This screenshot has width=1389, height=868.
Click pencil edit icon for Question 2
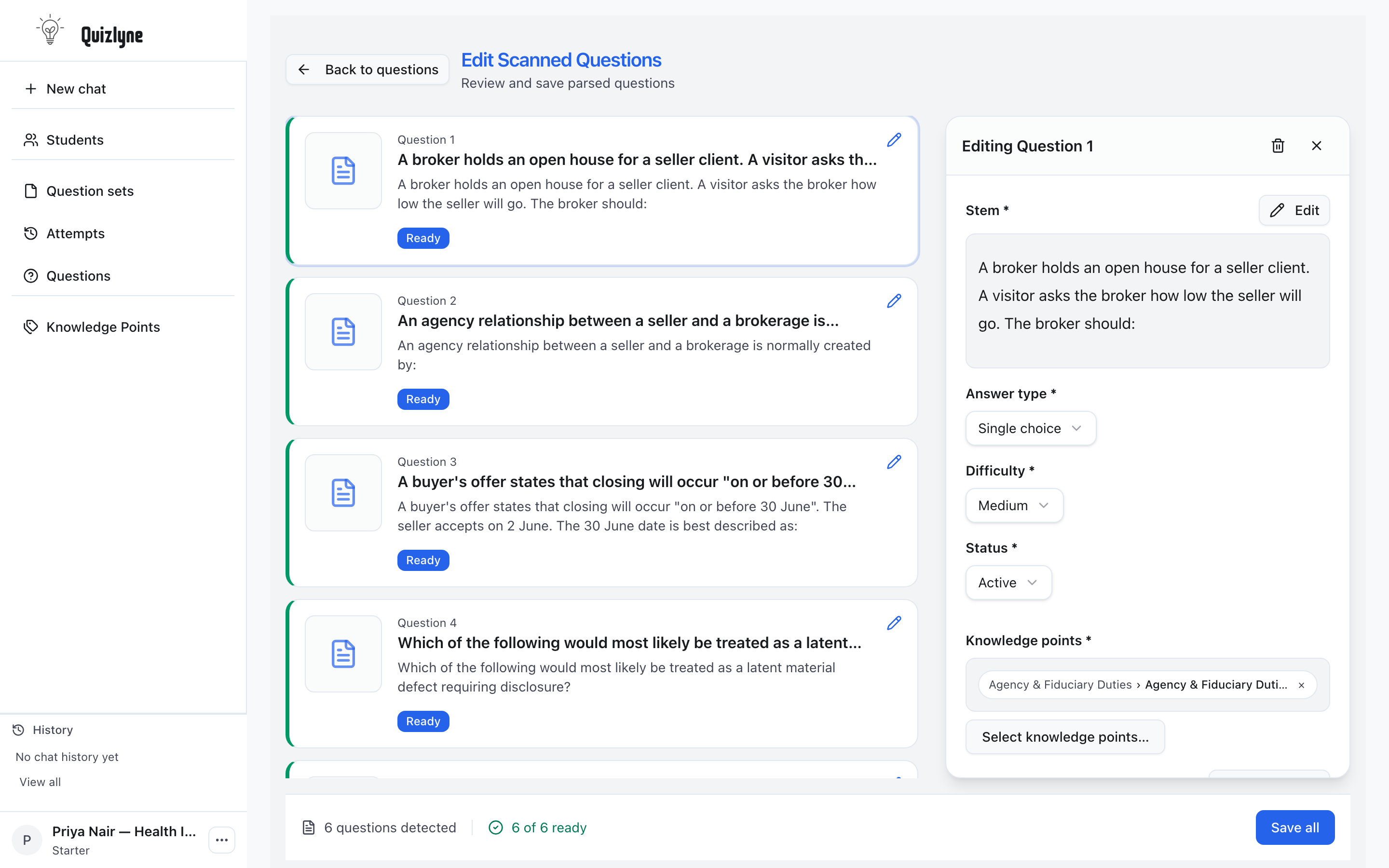(894, 301)
